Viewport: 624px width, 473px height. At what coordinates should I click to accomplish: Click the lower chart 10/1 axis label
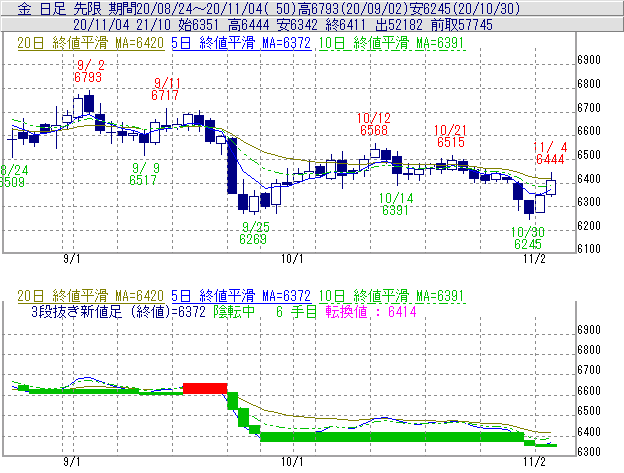[x=292, y=462]
